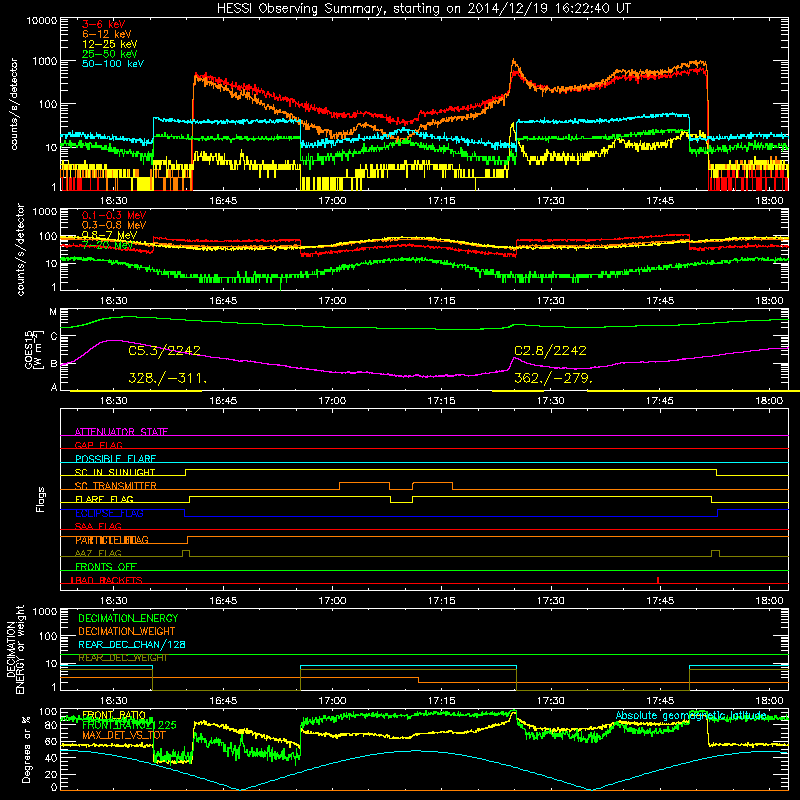Click the 0.3-0.8 MeV legend label
Image resolution: width=800 pixels, height=800 pixels.
114,225
